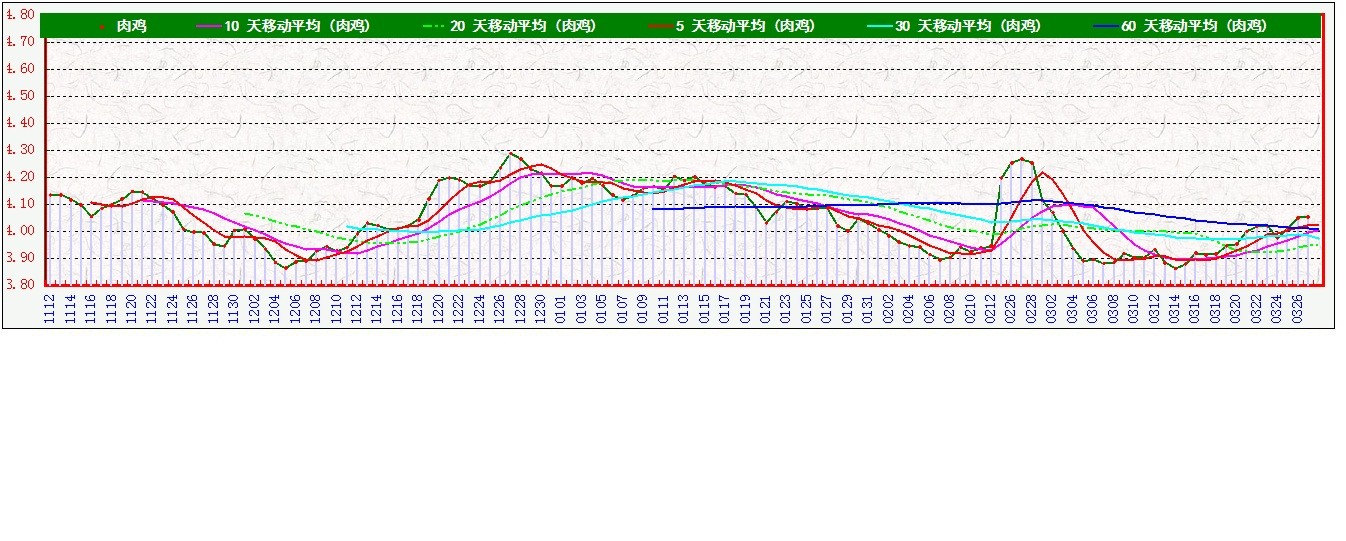Click the 1214 date label
1346x541 pixels.
pyautogui.click(x=377, y=307)
